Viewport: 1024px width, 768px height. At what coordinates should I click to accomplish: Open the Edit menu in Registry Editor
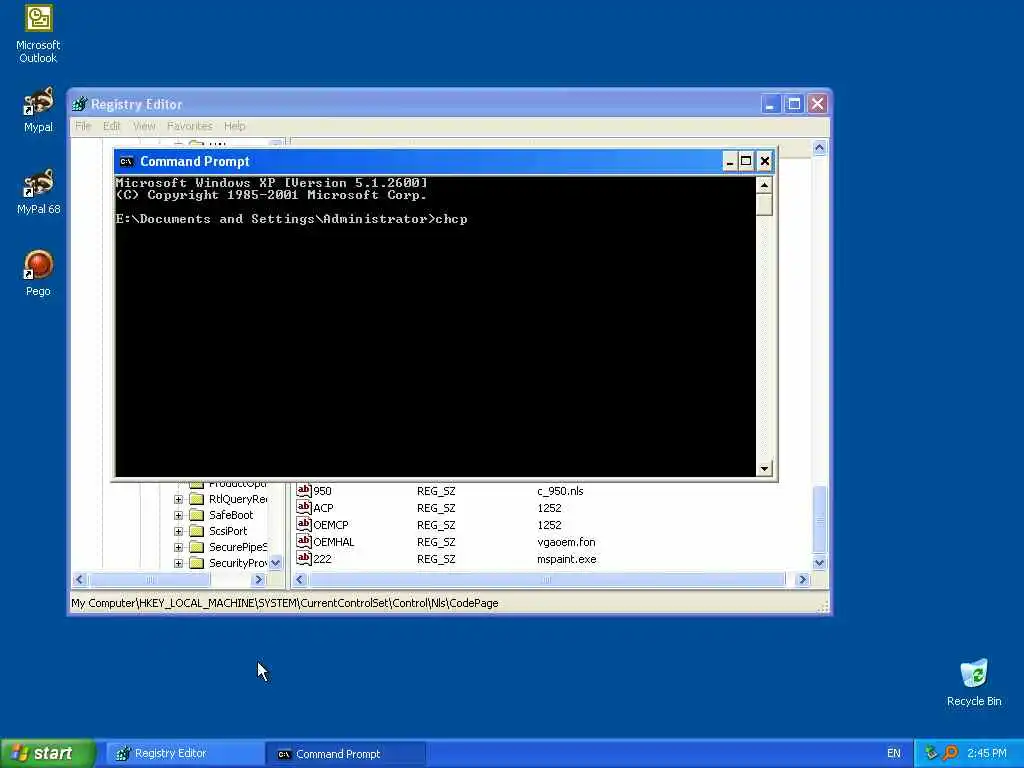112,126
